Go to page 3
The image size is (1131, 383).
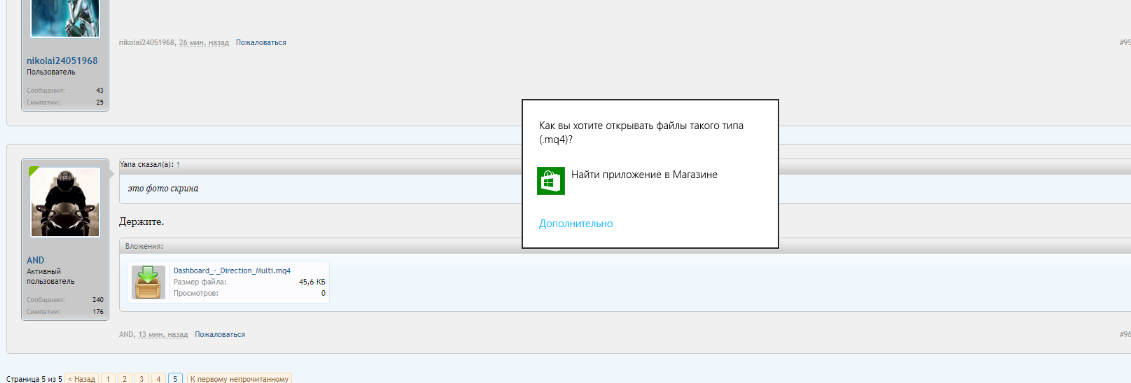(x=141, y=379)
